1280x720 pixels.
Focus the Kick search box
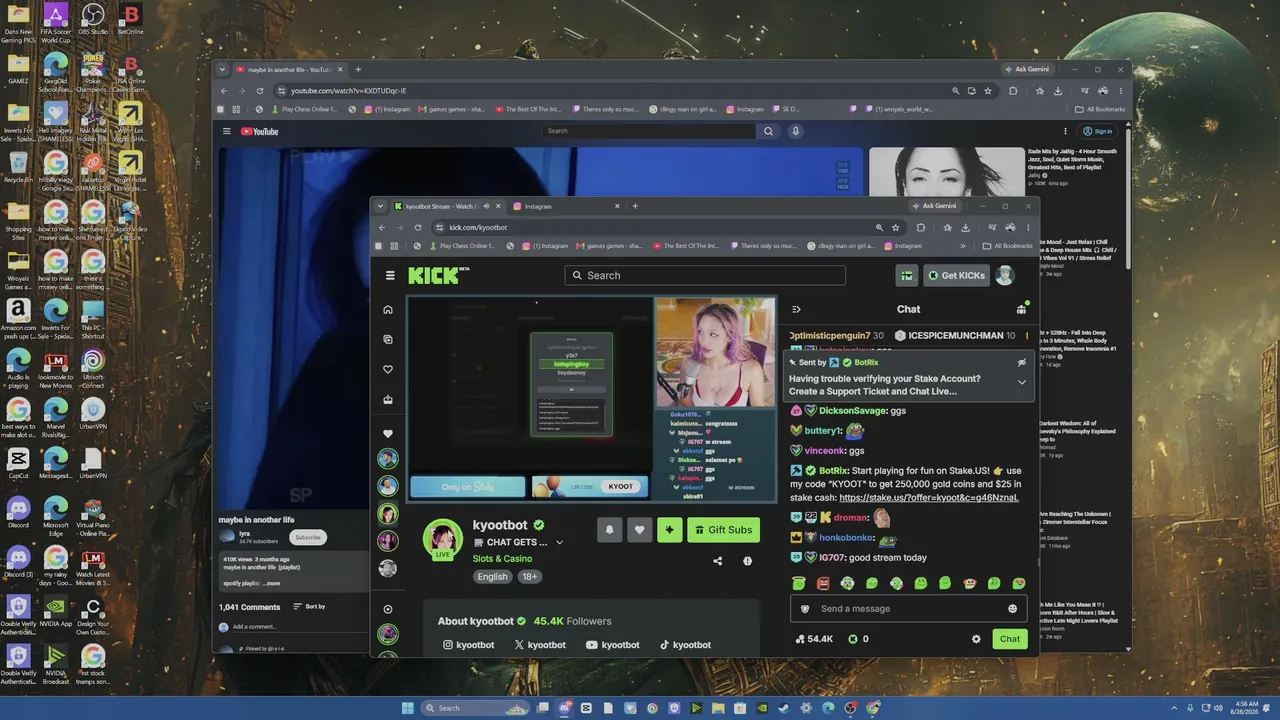(x=705, y=275)
